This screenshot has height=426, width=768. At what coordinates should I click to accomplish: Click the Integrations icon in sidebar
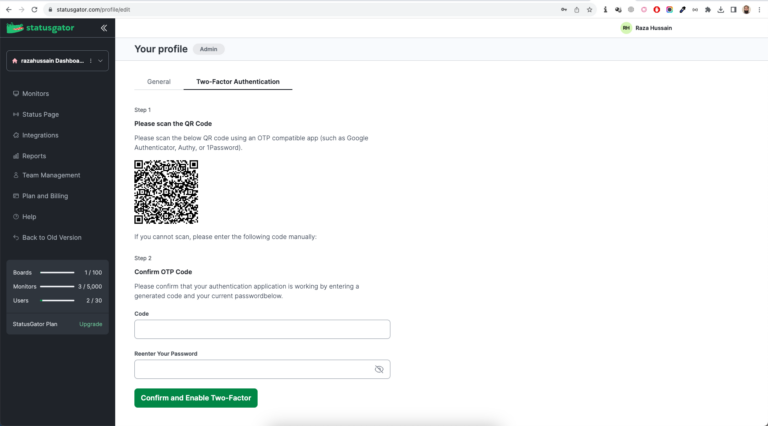(x=15, y=135)
